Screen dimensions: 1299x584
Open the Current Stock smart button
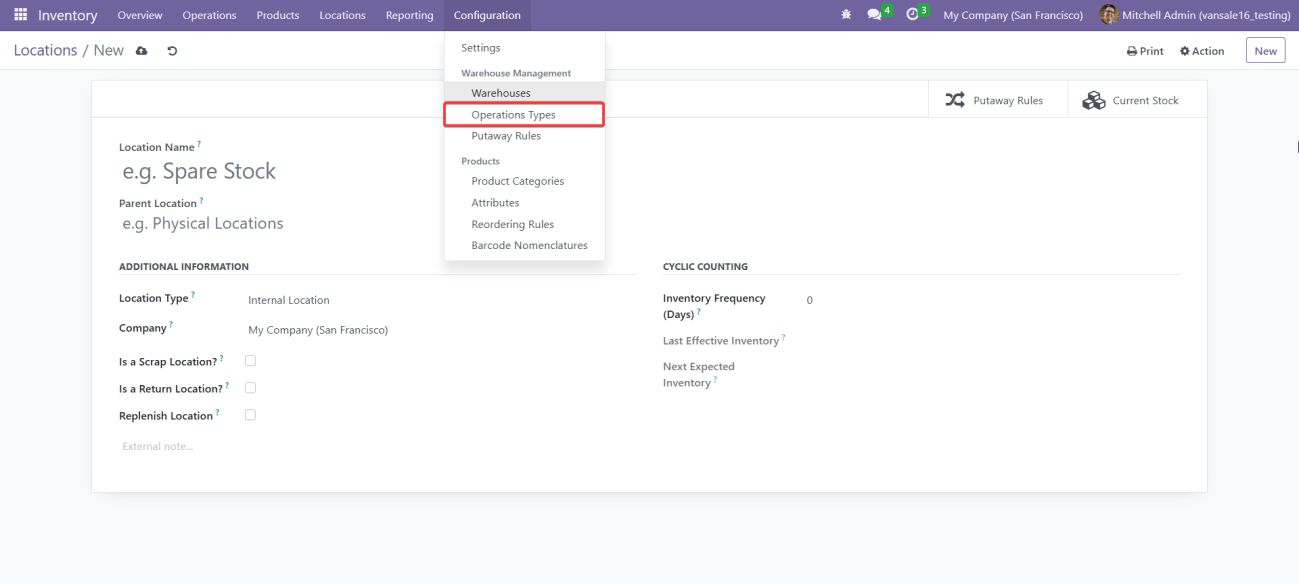click(x=1131, y=100)
